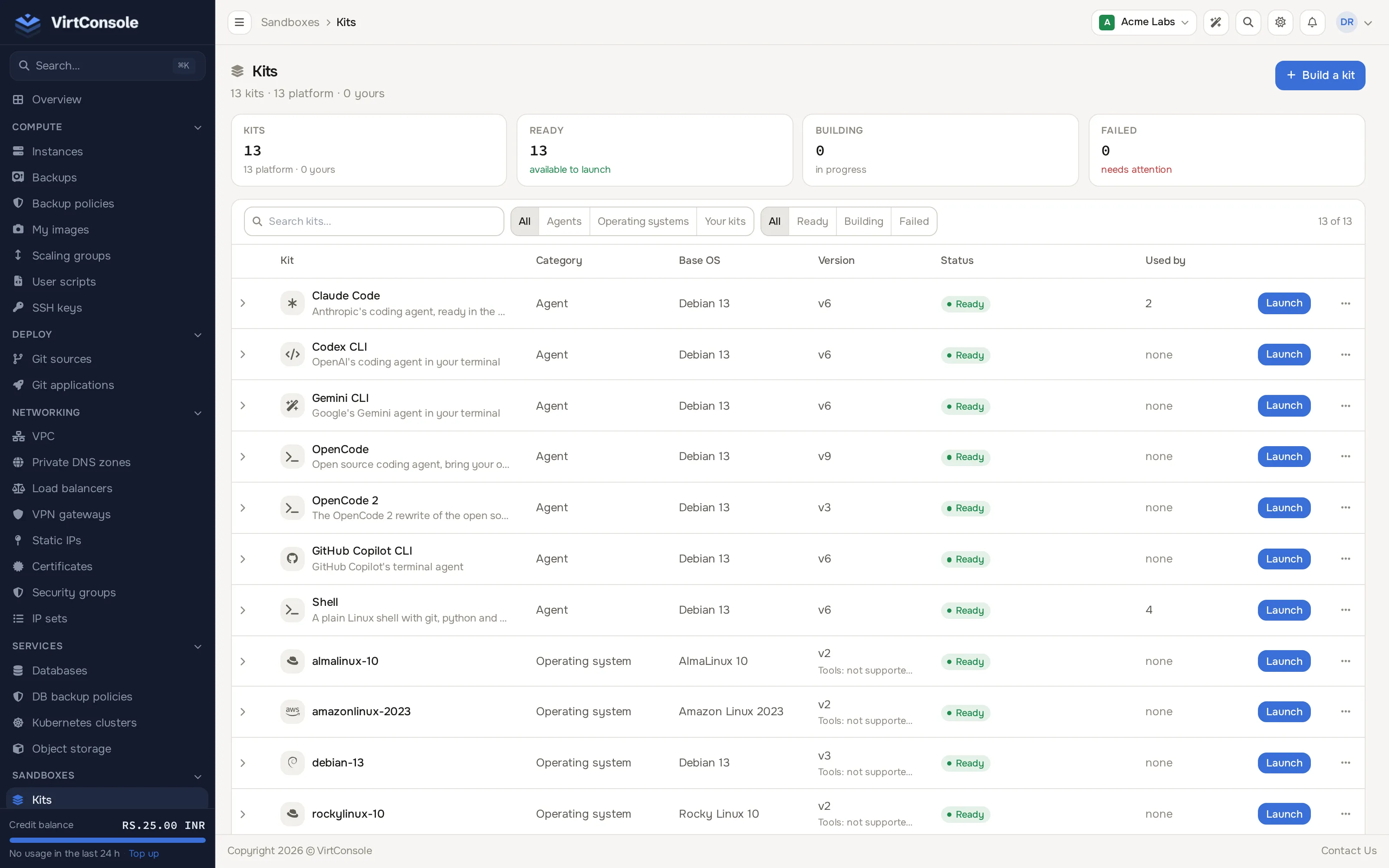
Task: Filter kits by Agents tab
Action: point(564,222)
